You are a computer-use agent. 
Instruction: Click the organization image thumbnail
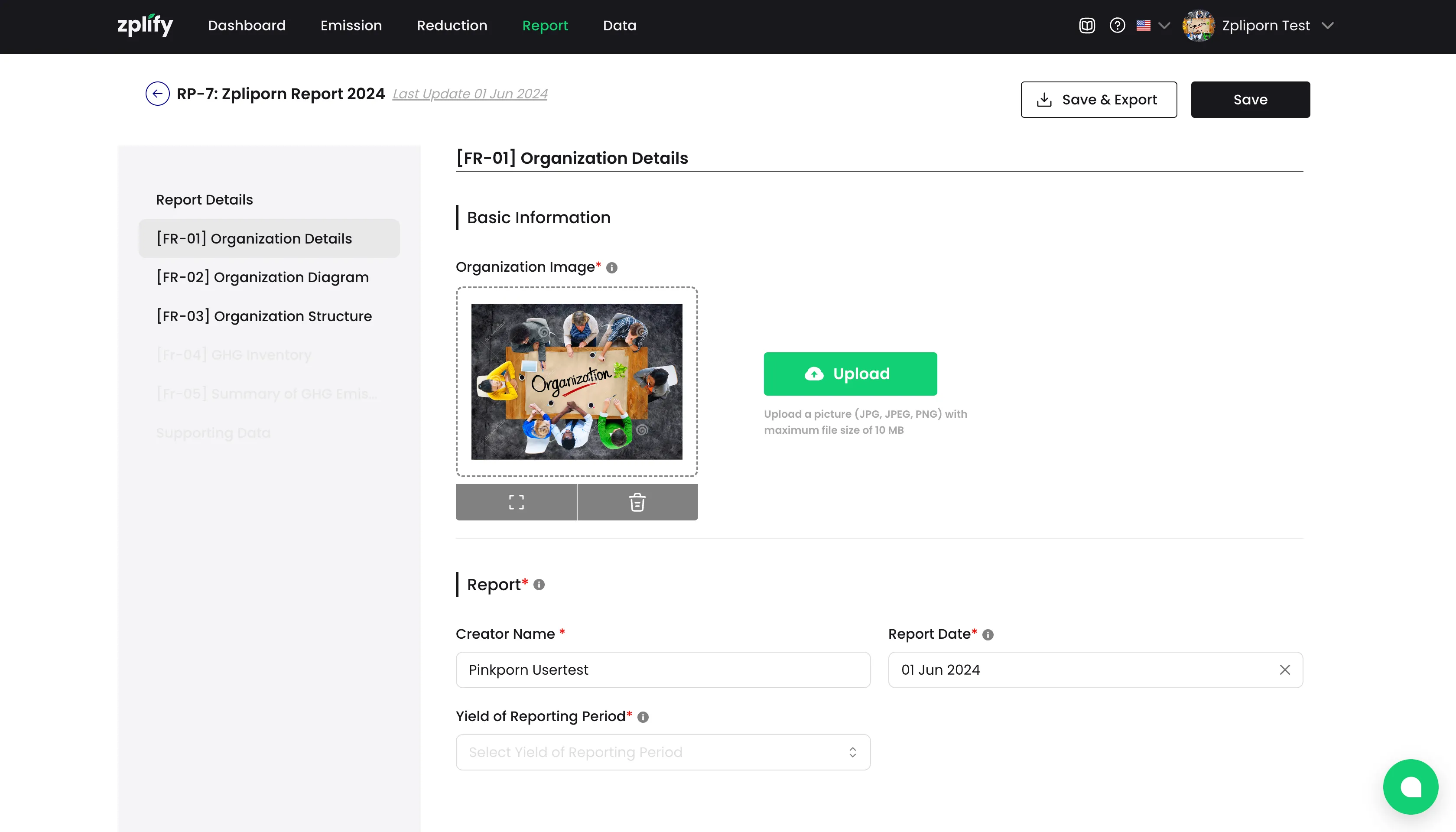(577, 382)
